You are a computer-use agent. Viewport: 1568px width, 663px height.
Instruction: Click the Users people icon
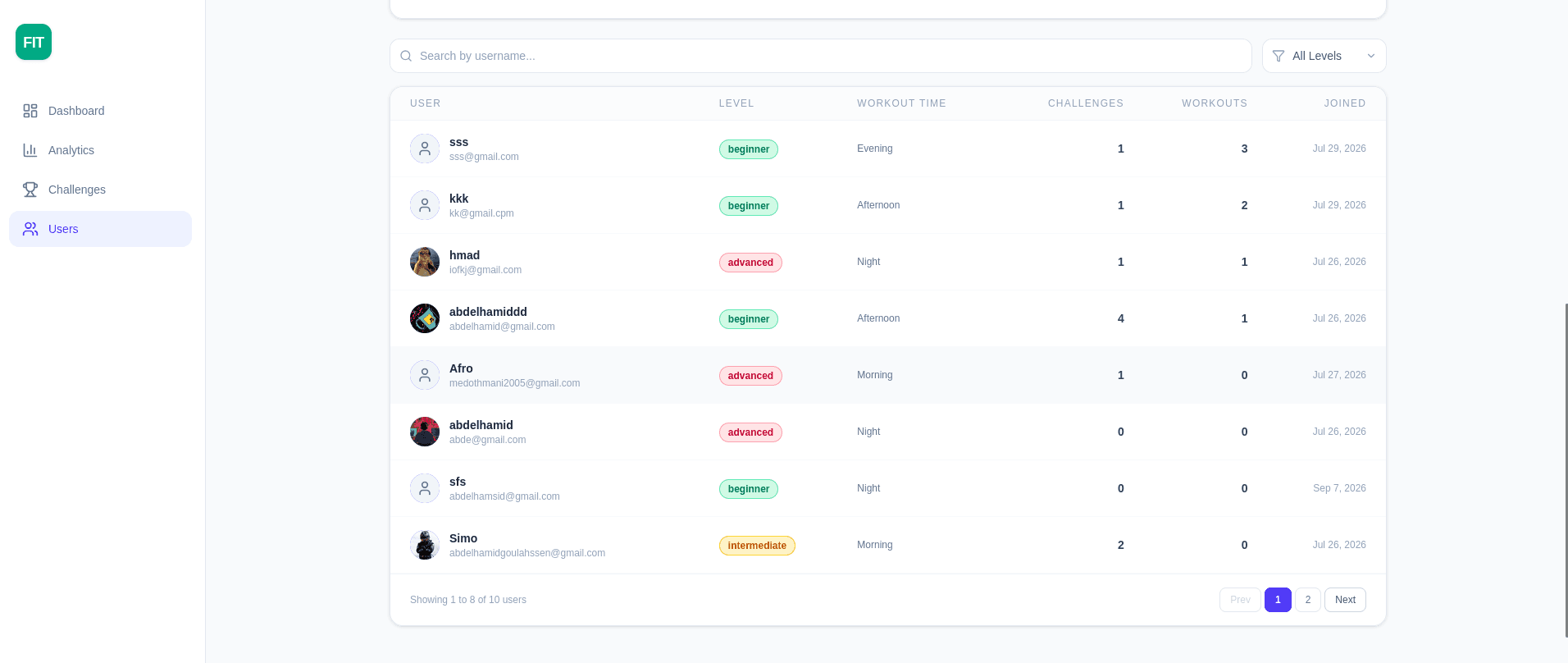[30, 229]
